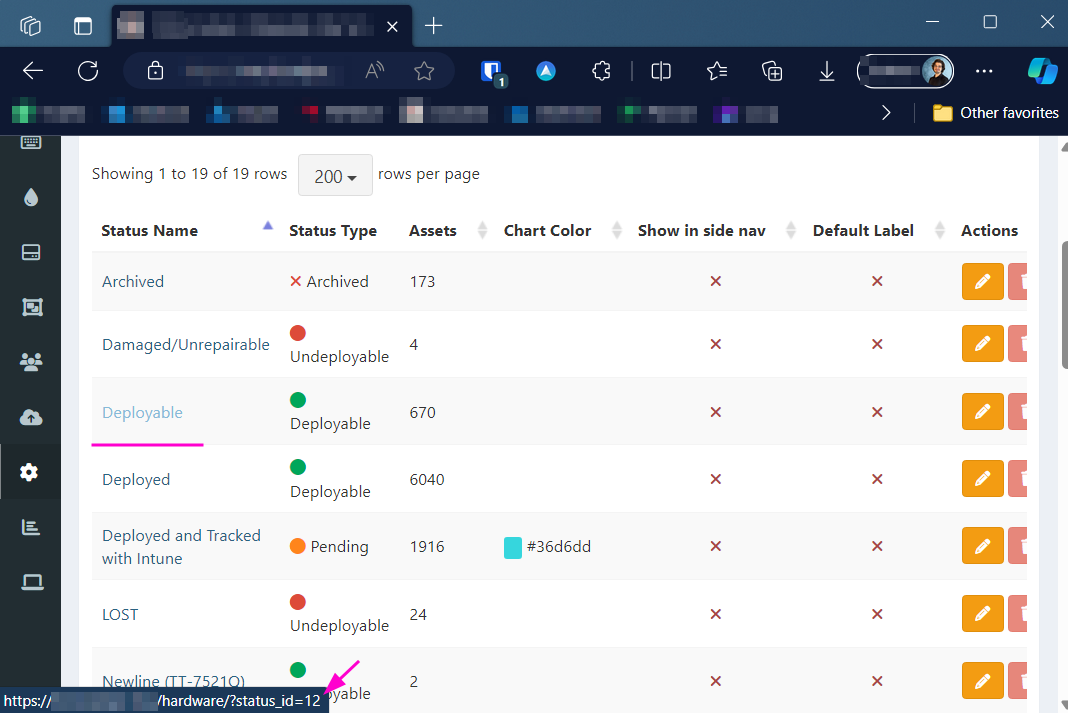1068x713 pixels.
Task: Edit the Deployed status using the pencil button
Action: (982, 478)
